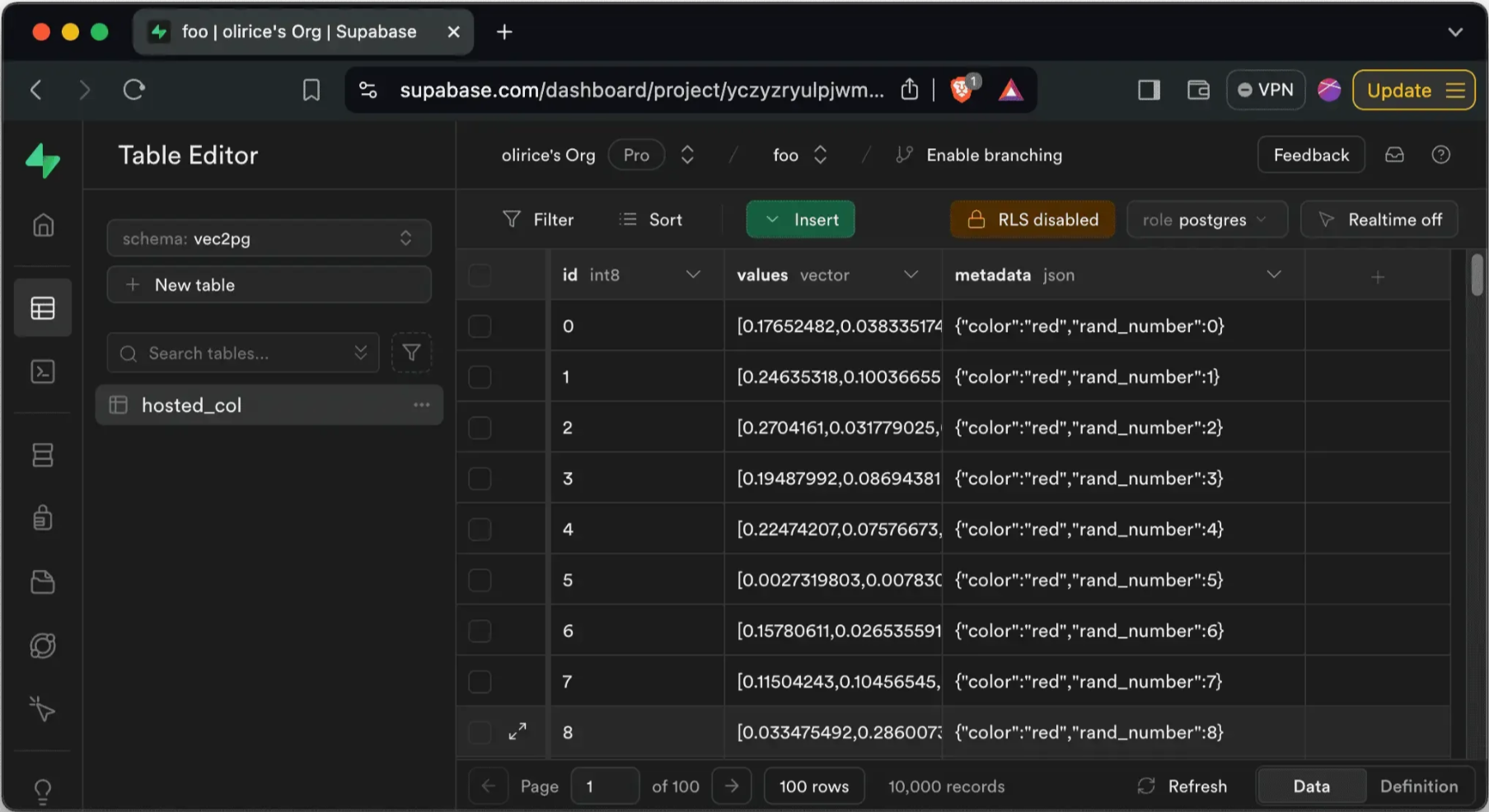1489x812 pixels.
Task: Check the checkbox for row id 7
Action: (x=480, y=682)
